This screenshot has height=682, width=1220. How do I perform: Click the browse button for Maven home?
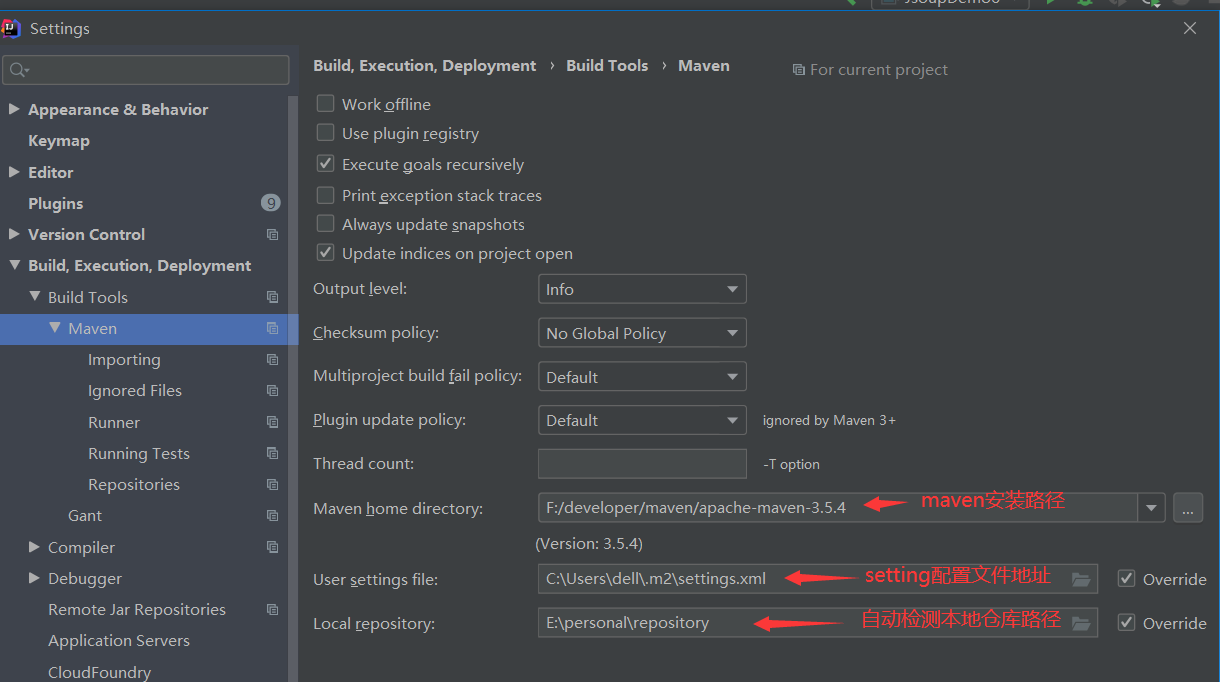tap(1187, 508)
